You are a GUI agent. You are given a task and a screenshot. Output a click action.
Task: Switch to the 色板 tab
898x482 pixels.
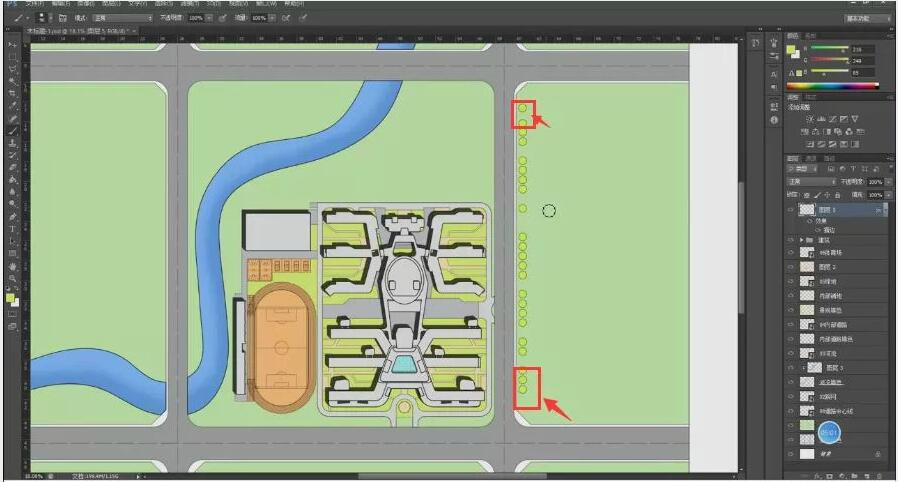[x=810, y=35]
